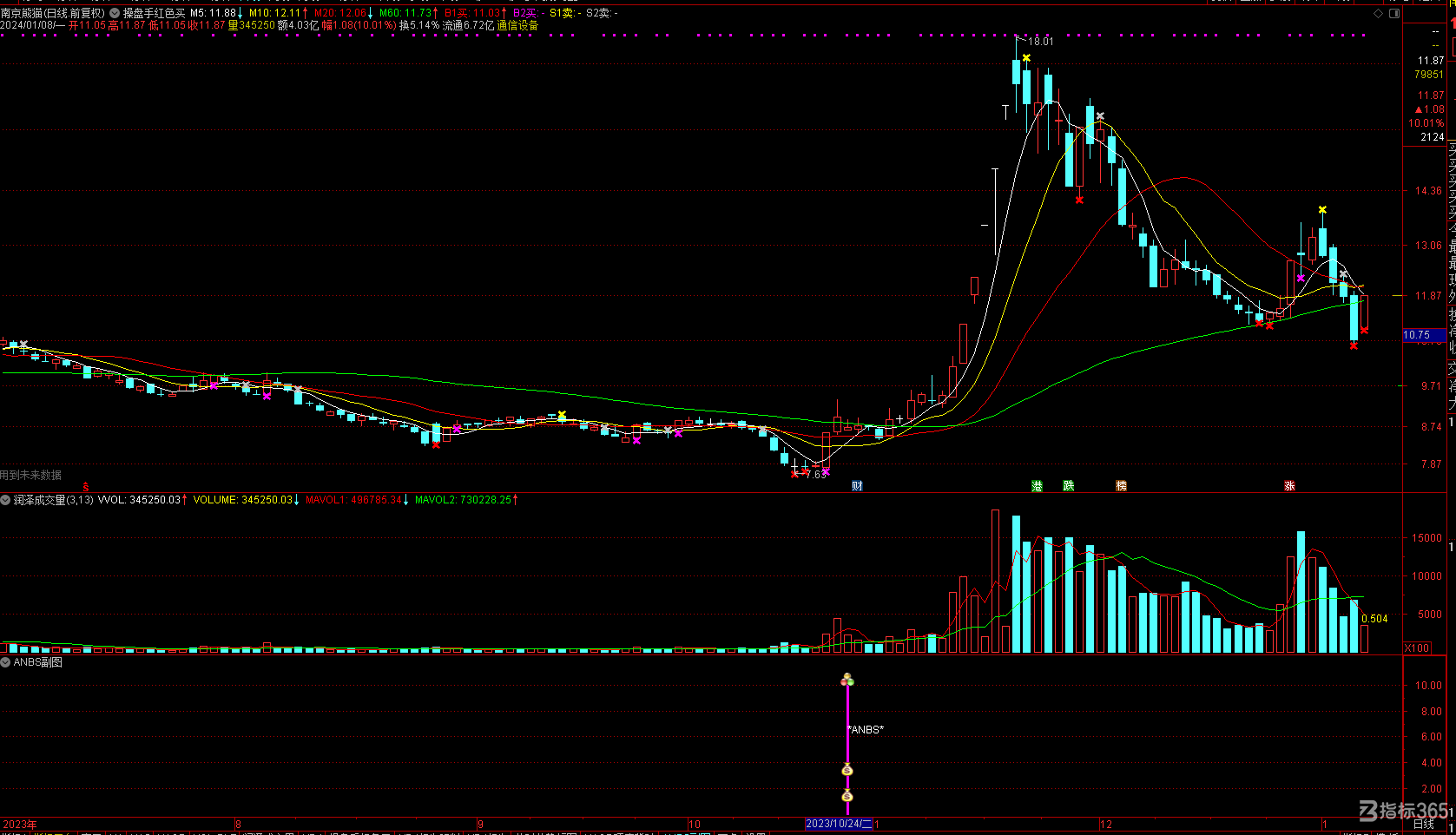Click the 14.36 price axis label
1456x835 pixels.
(x=1428, y=191)
